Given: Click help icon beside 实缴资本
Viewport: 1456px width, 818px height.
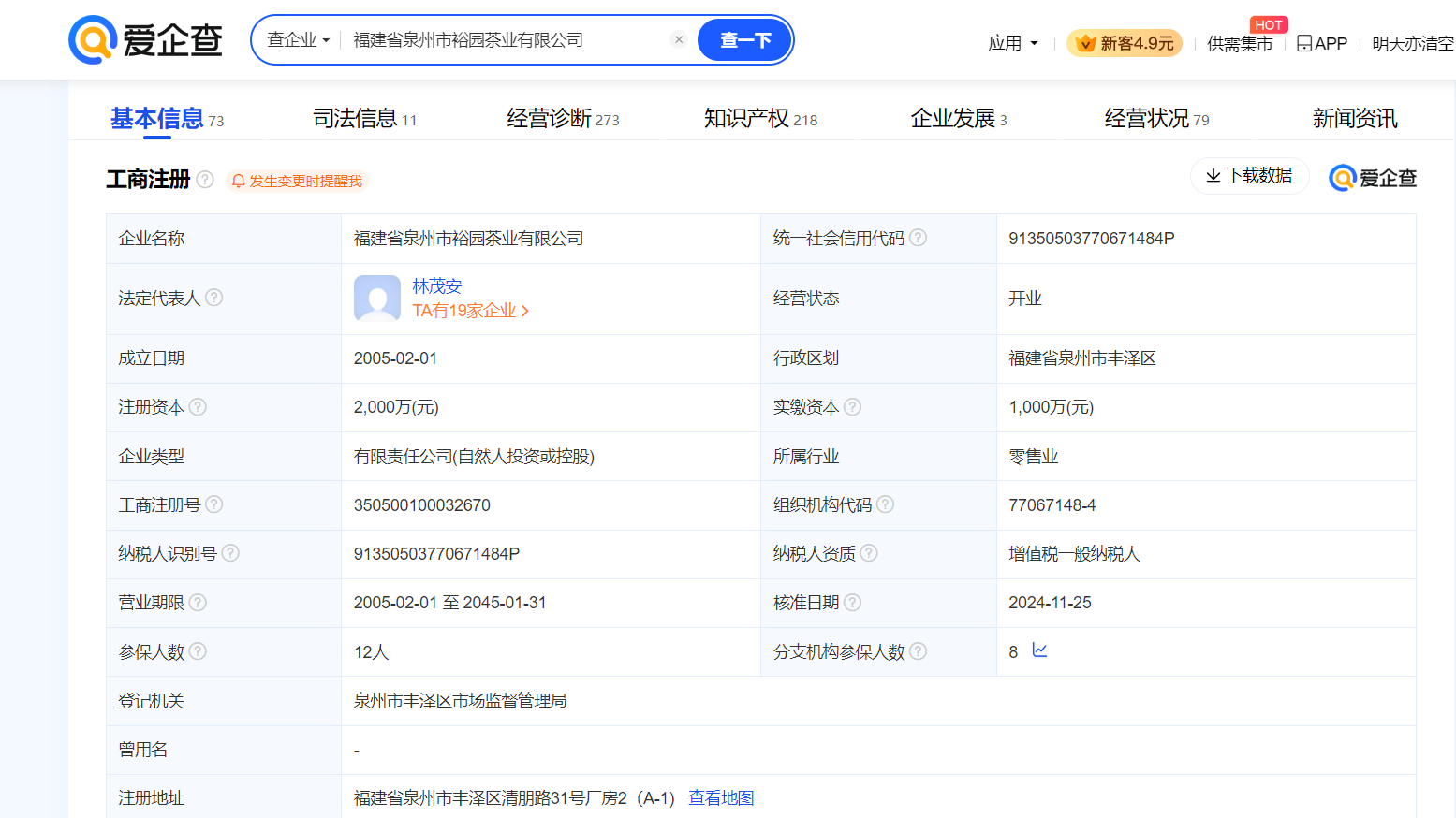Looking at the screenshot, I should click(852, 407).
